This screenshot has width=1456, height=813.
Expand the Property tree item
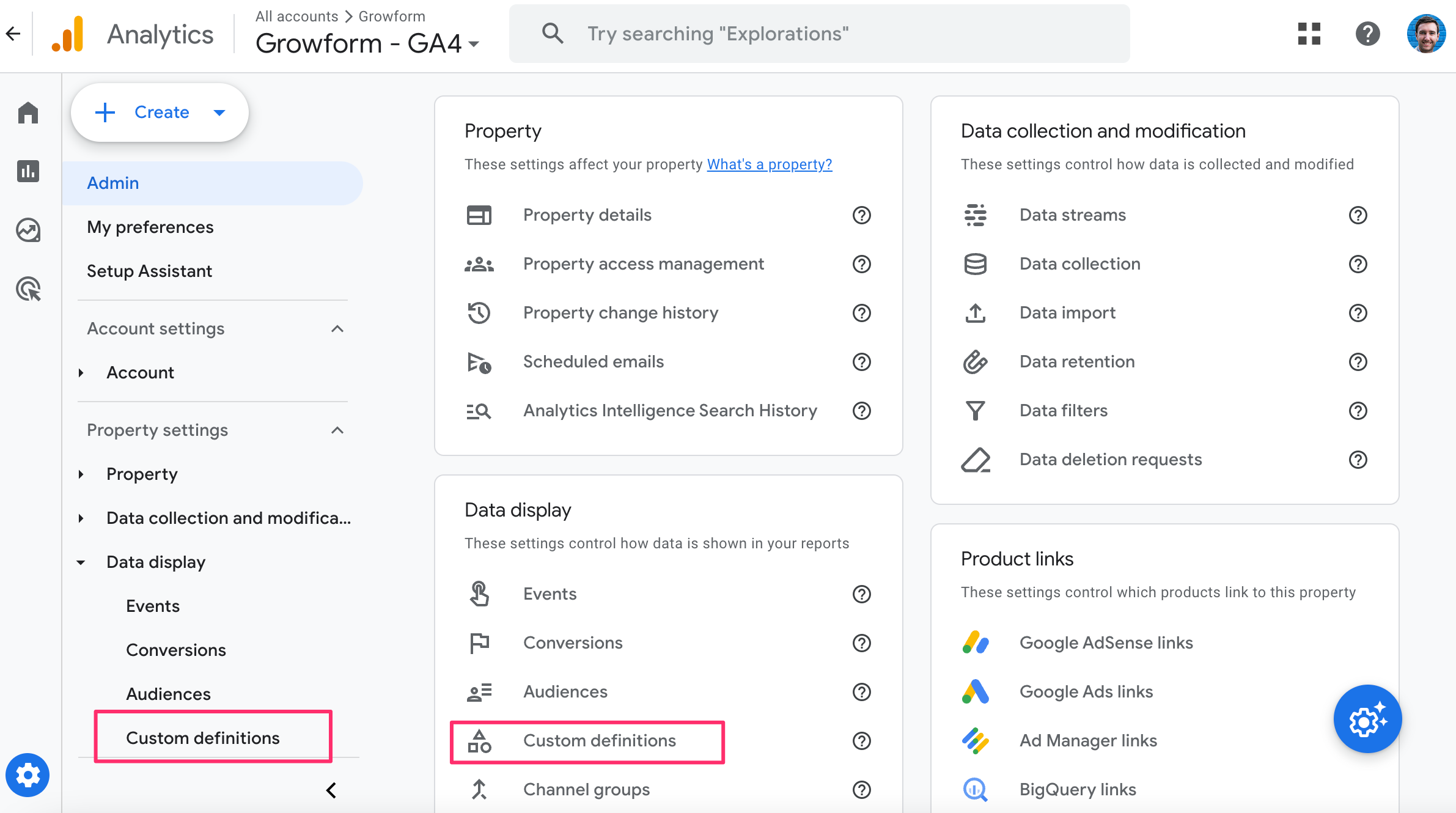pos(81,474)
